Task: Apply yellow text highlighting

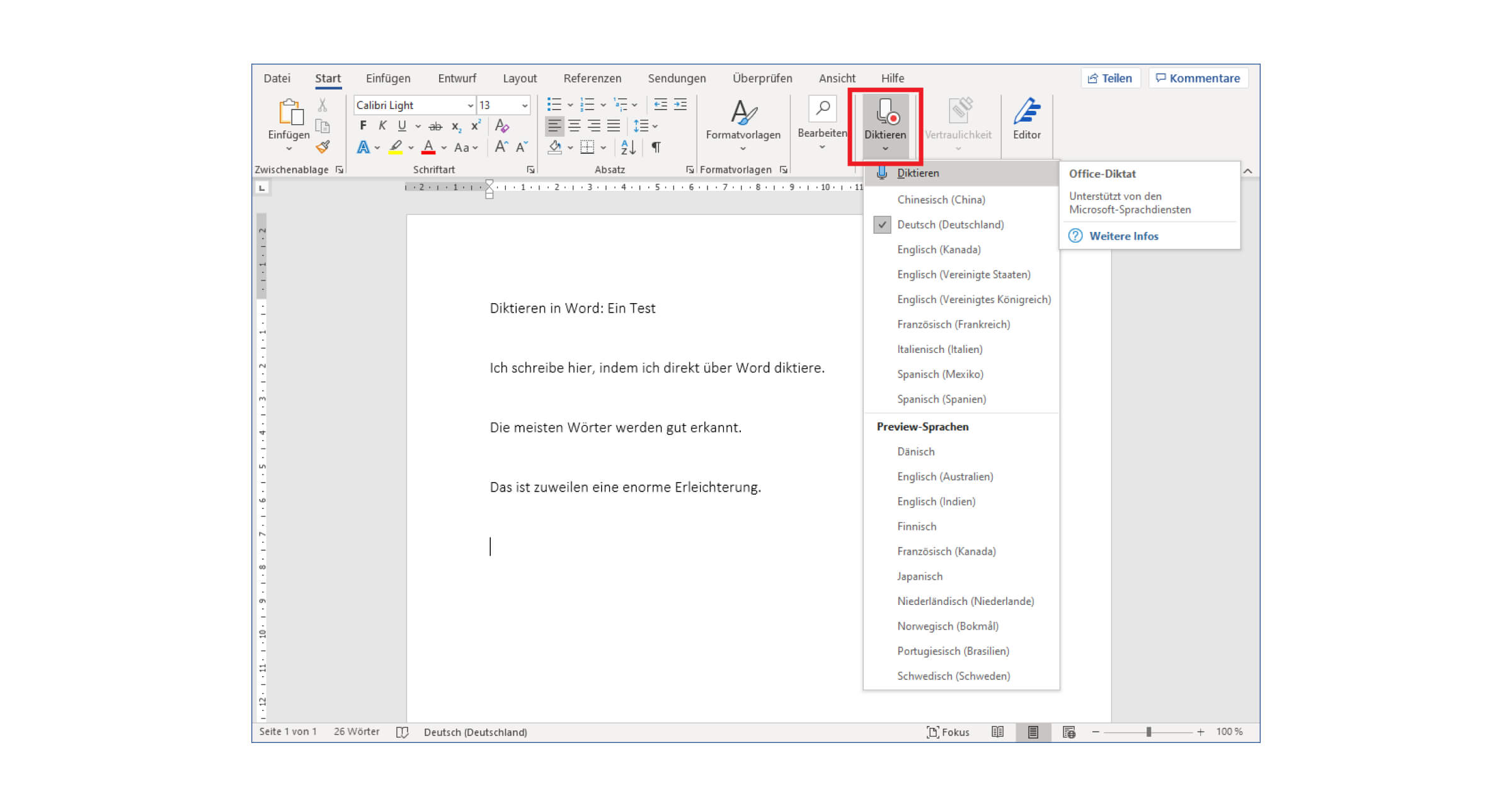Action: tap(395, 147)
